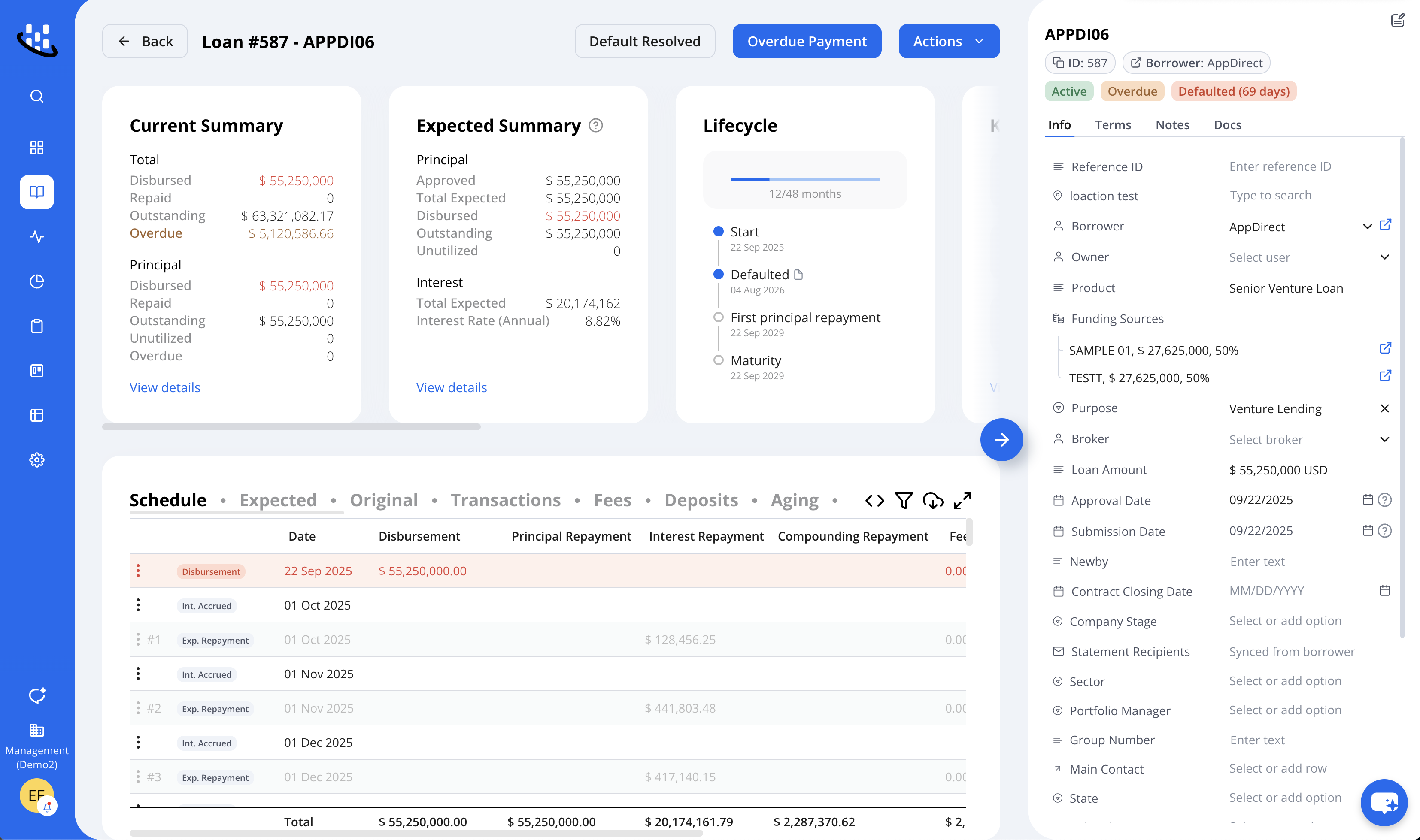
Task: Open the AI chat assistant bubble
Action: (x=1384, y=802)
